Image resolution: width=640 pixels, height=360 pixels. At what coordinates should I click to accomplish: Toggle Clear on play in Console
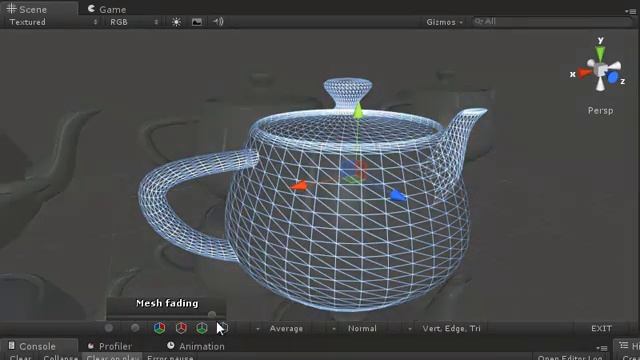pyautogui.click(x=113, y=357)
